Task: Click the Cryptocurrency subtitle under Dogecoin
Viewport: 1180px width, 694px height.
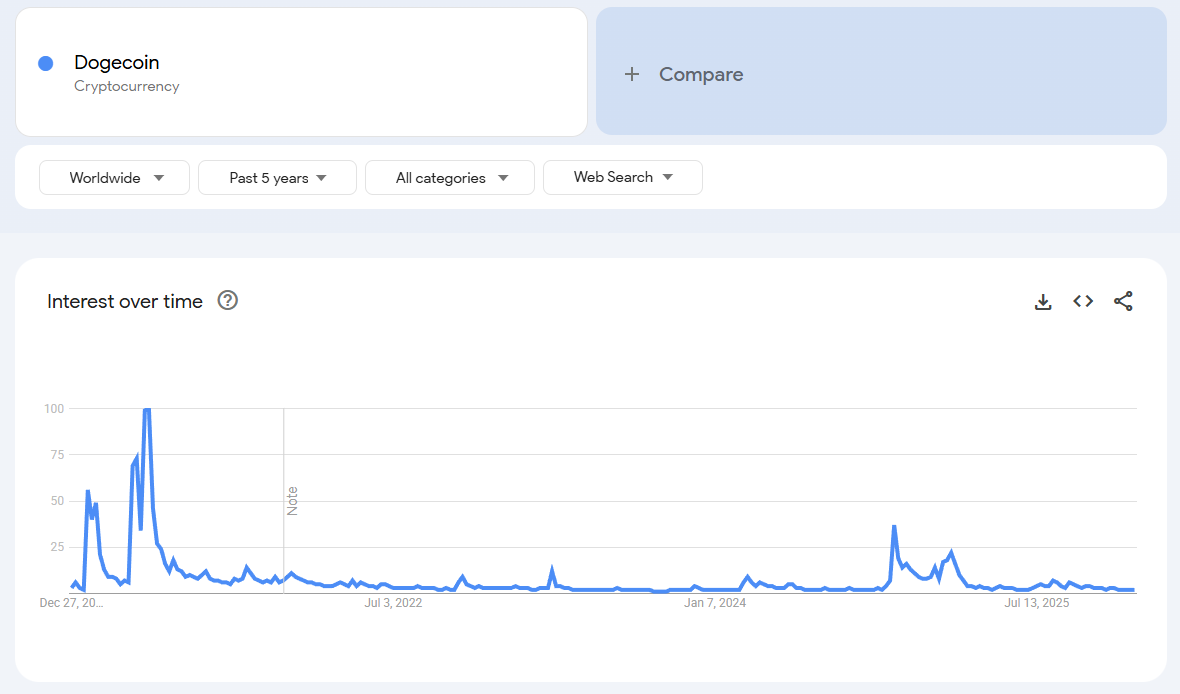Action: tap(126, 86)
